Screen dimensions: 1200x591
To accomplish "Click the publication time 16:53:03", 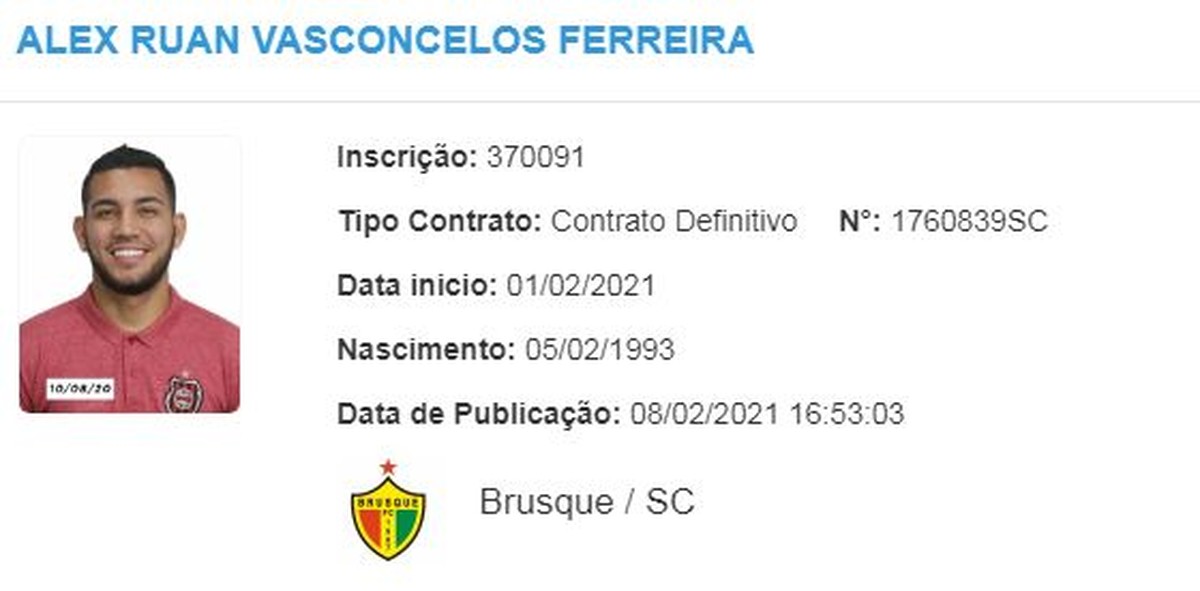I will [x=845, y=413].
